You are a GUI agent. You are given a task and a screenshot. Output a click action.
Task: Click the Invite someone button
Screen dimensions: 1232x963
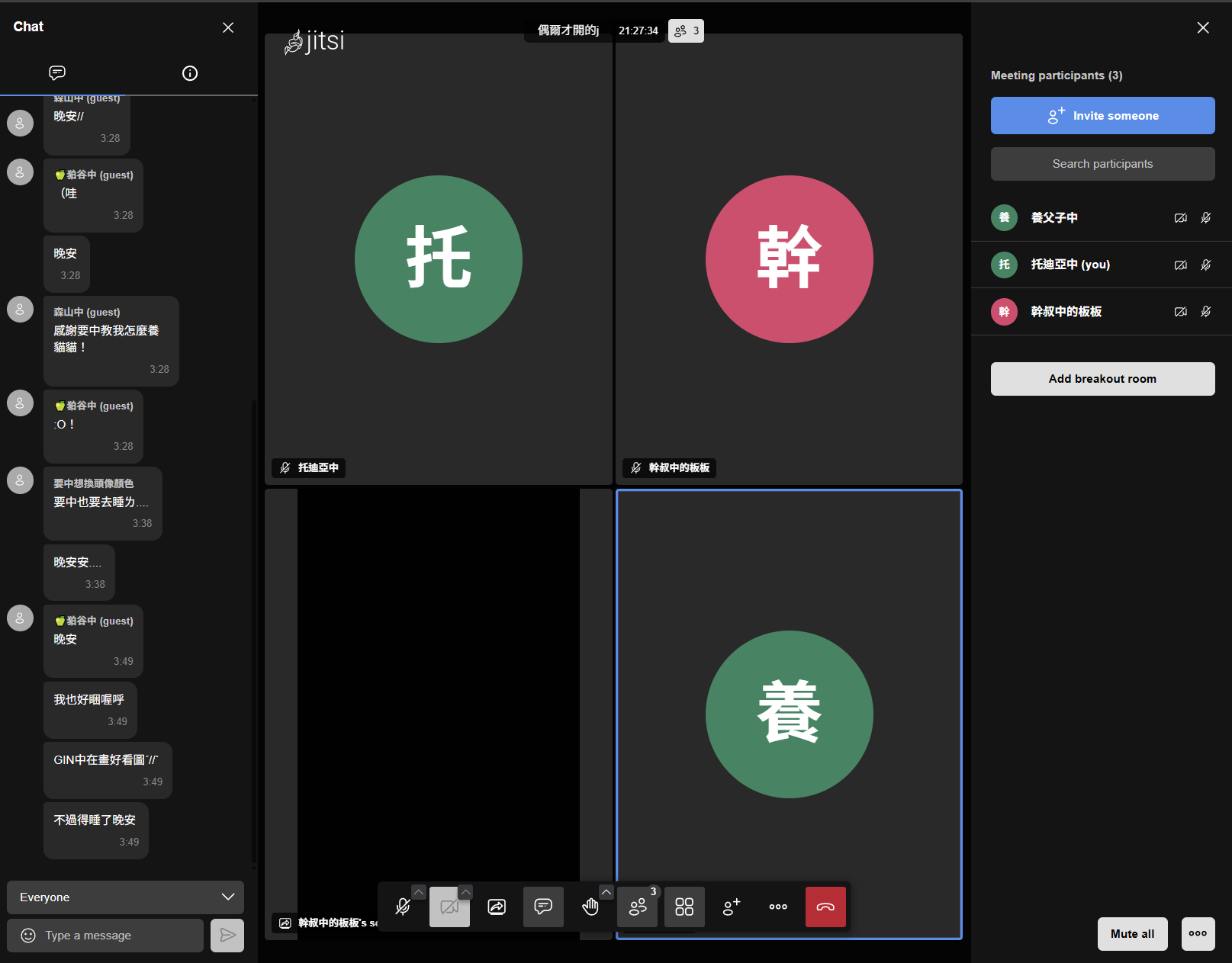point(1102,116)
